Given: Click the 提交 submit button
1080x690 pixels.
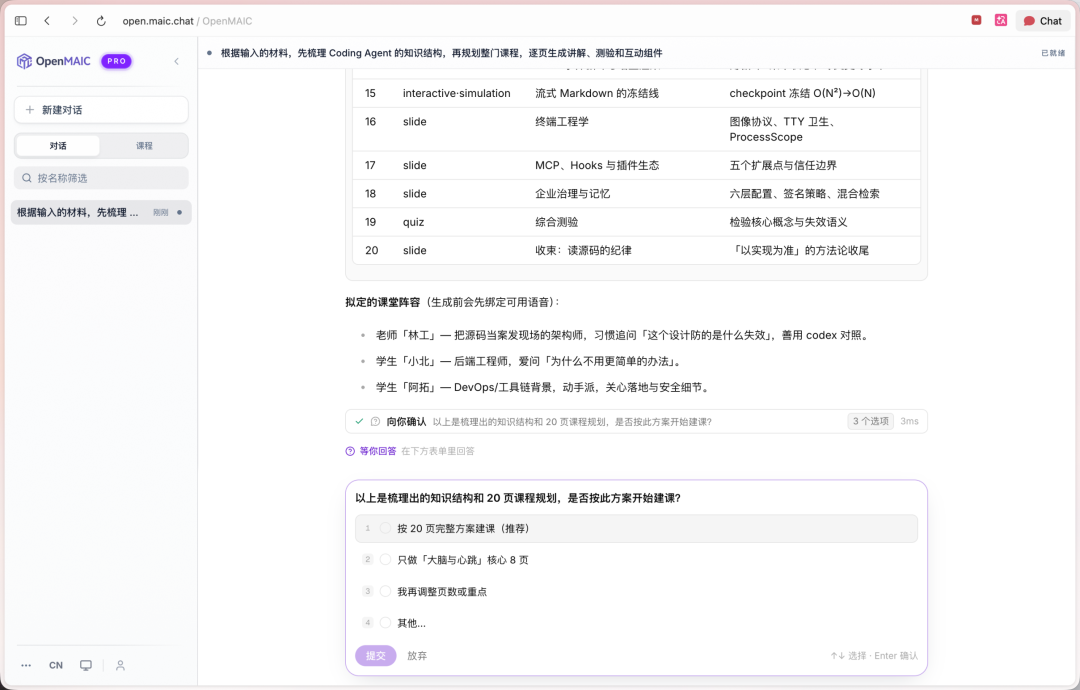Looking at the screenshot, I should [x=375, y=656].
